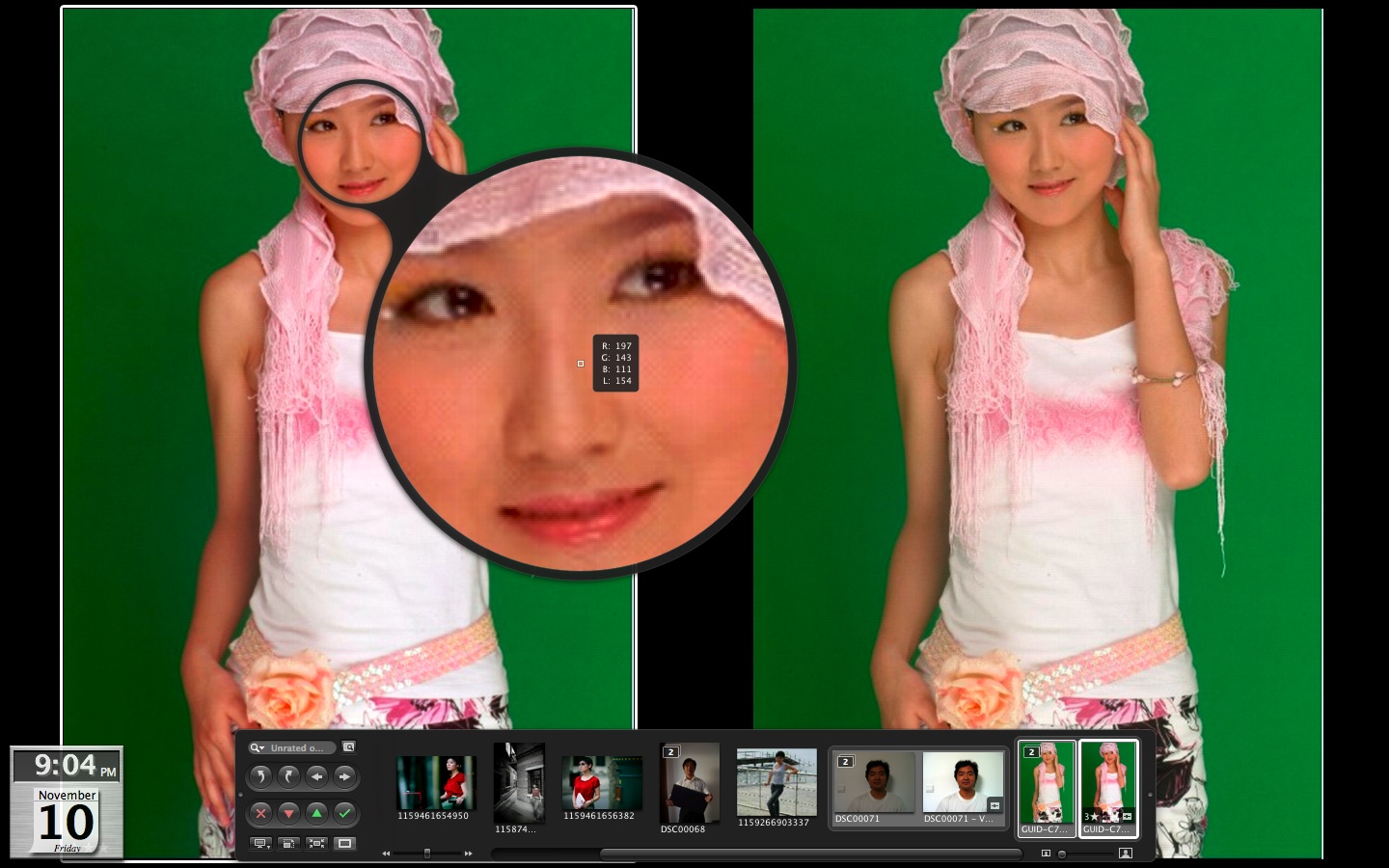Screen dimensions: 1389x868
Task: Increase rating with green up triangle
Action: point(317,814)
